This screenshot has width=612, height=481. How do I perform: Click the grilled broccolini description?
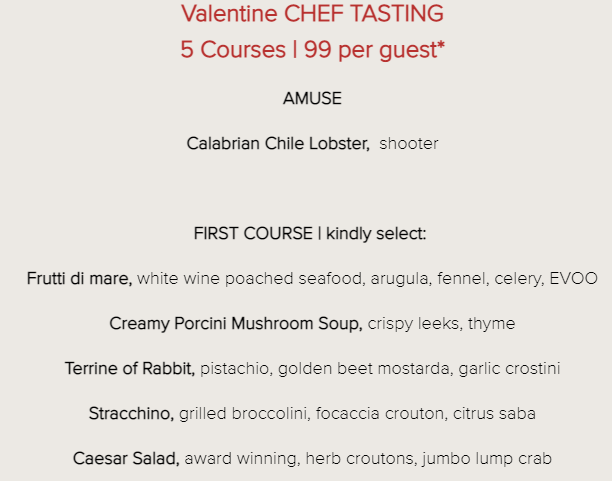(x=245, y=413)
